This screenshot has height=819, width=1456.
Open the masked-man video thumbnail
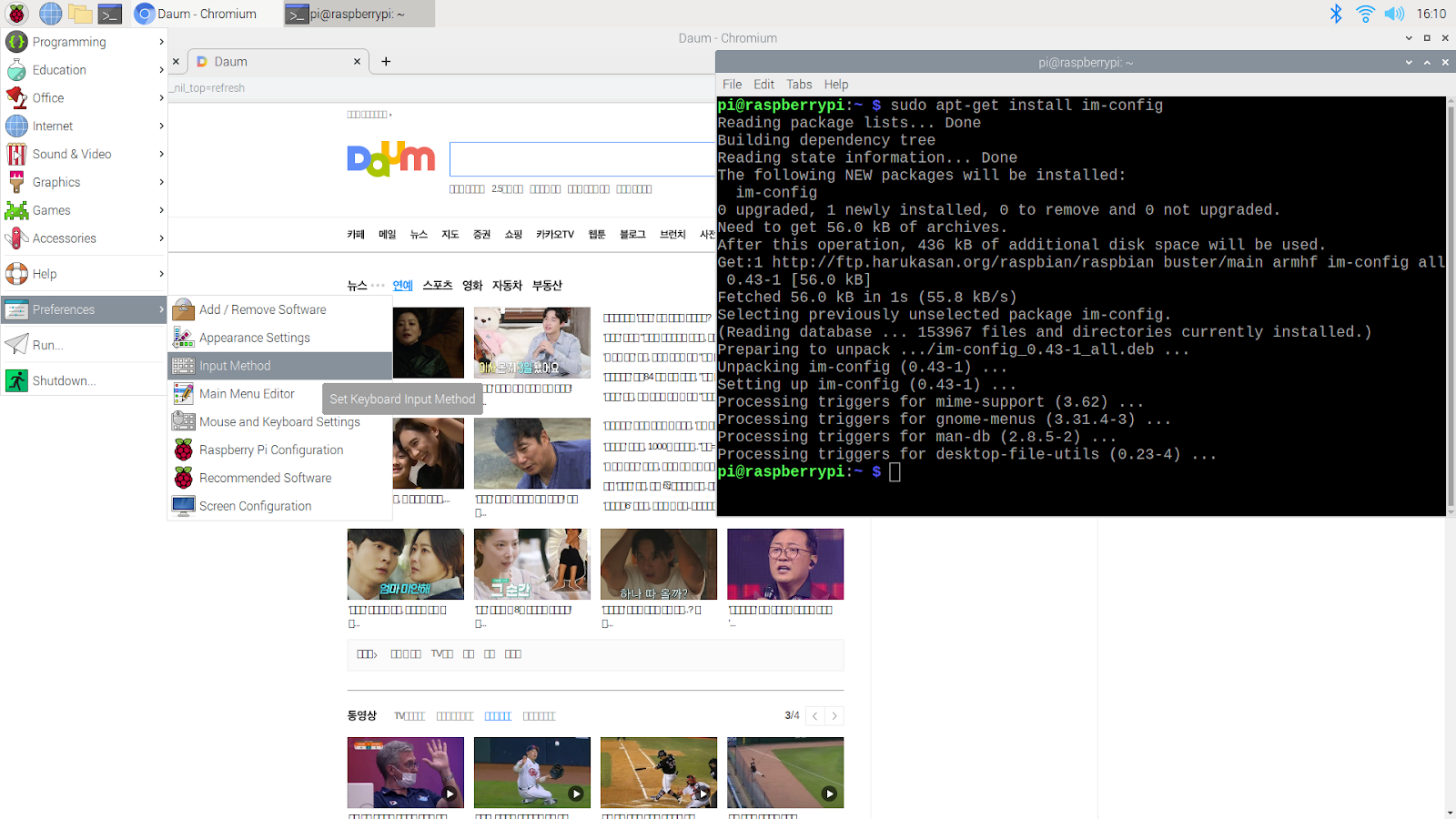point(405,773)
